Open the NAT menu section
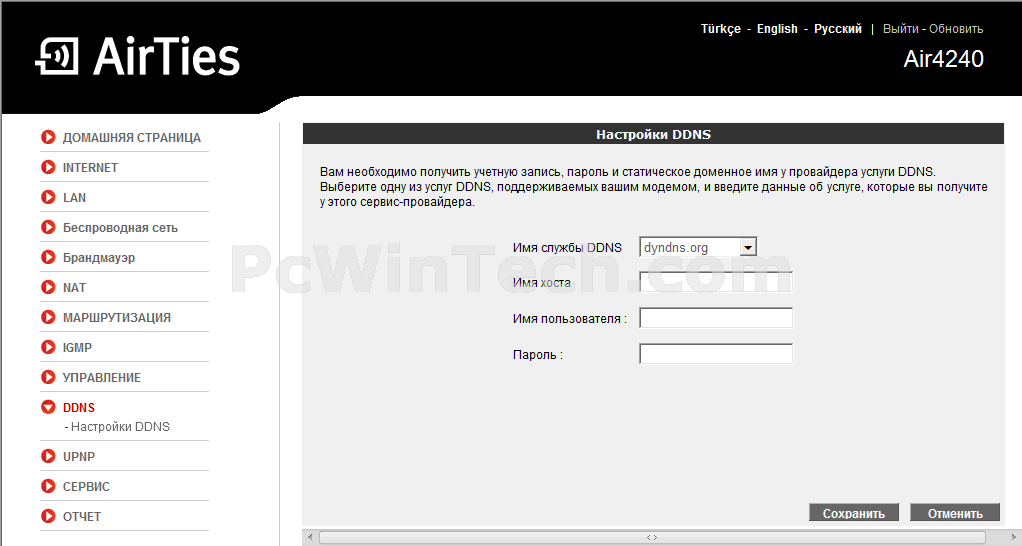Viewport: 1022px width, 546px height. [74, 287]
